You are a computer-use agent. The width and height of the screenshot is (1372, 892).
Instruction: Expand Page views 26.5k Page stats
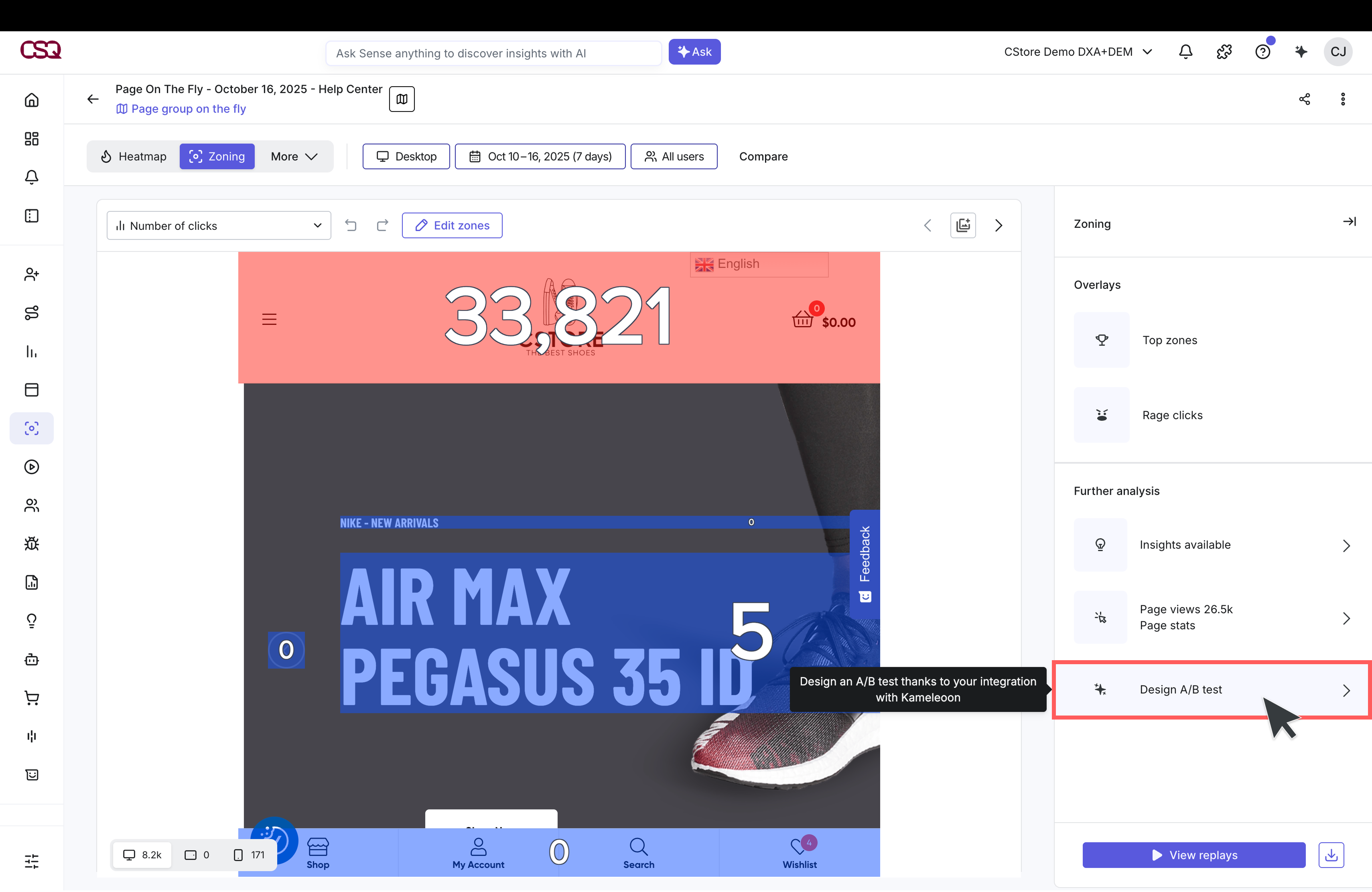point(1213,618)
